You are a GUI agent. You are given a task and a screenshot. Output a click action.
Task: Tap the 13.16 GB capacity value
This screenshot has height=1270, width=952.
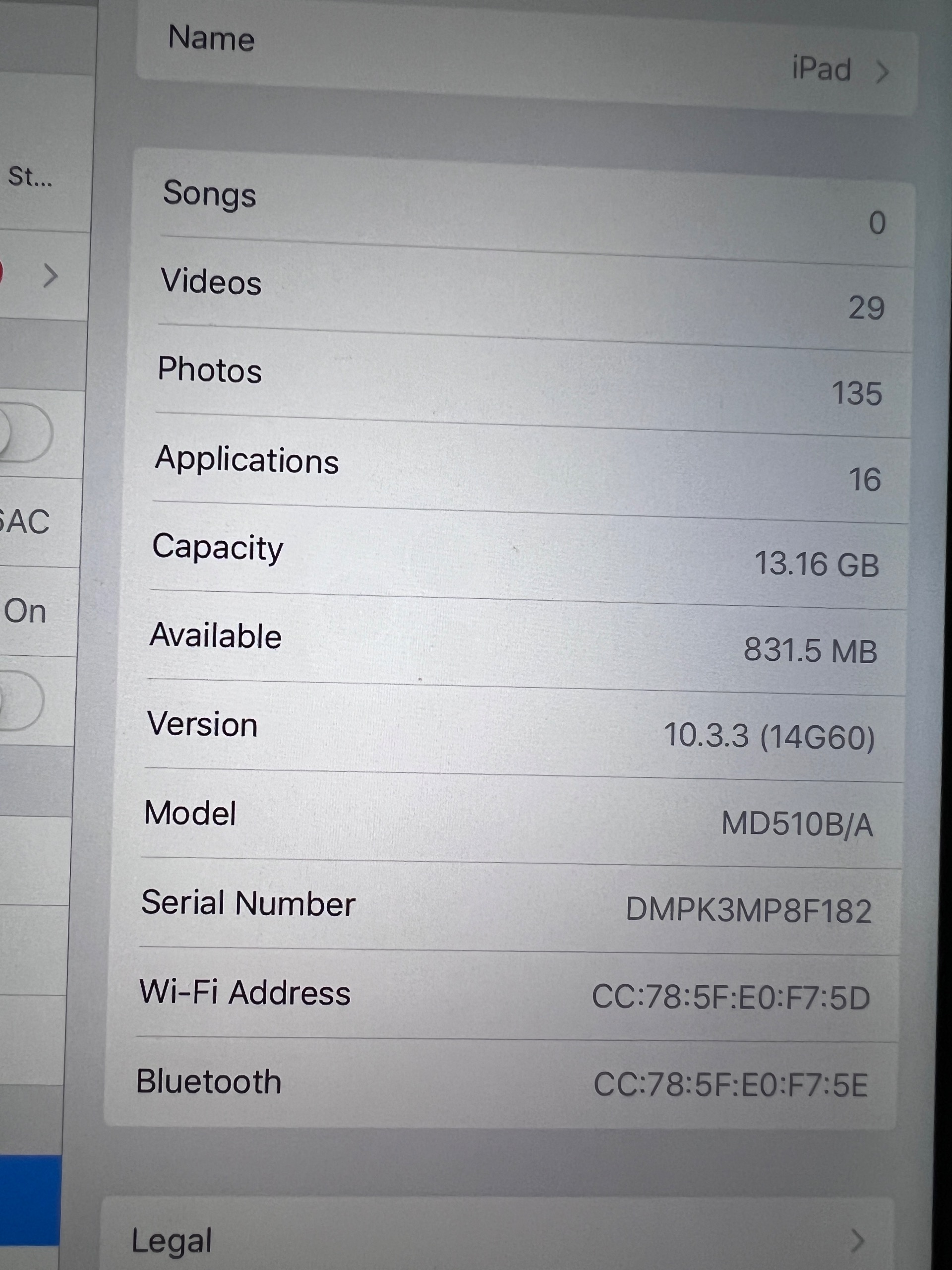click(x=817, y=565)
